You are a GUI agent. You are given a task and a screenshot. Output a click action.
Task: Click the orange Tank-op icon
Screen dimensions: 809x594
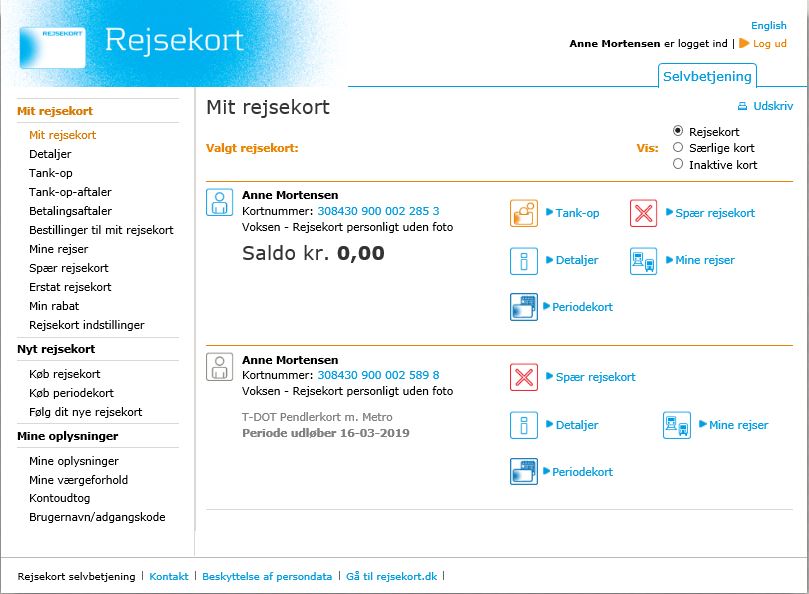[524, 213]
